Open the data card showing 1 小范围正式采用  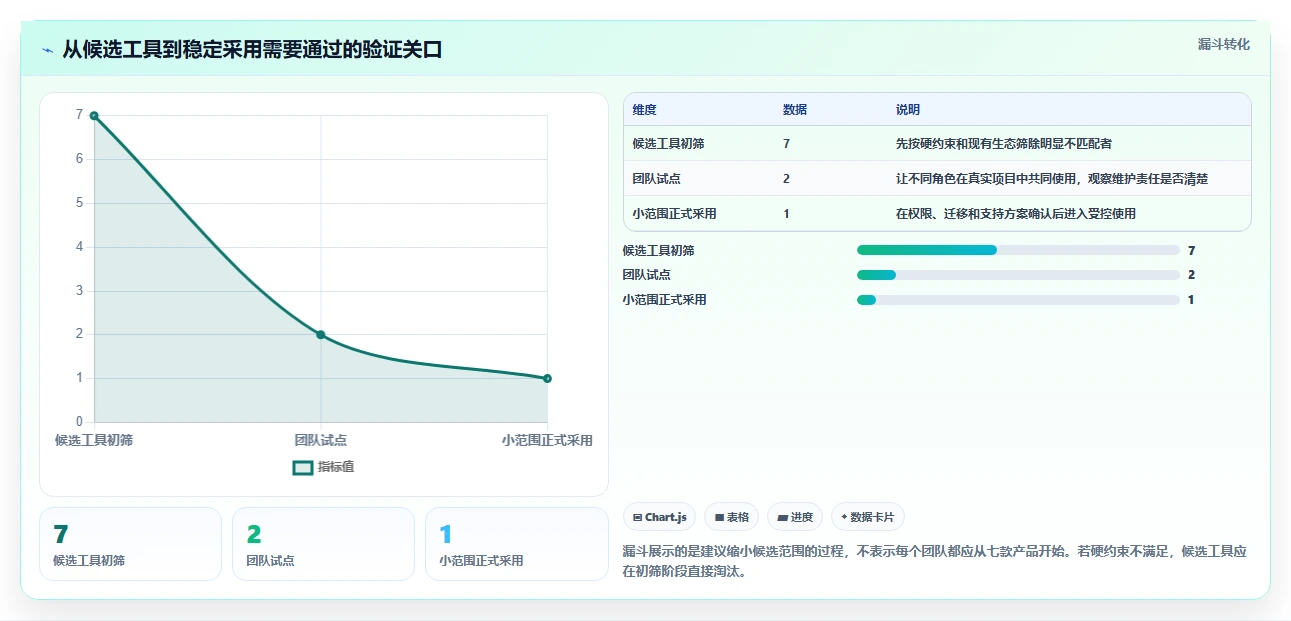[516, 544]
